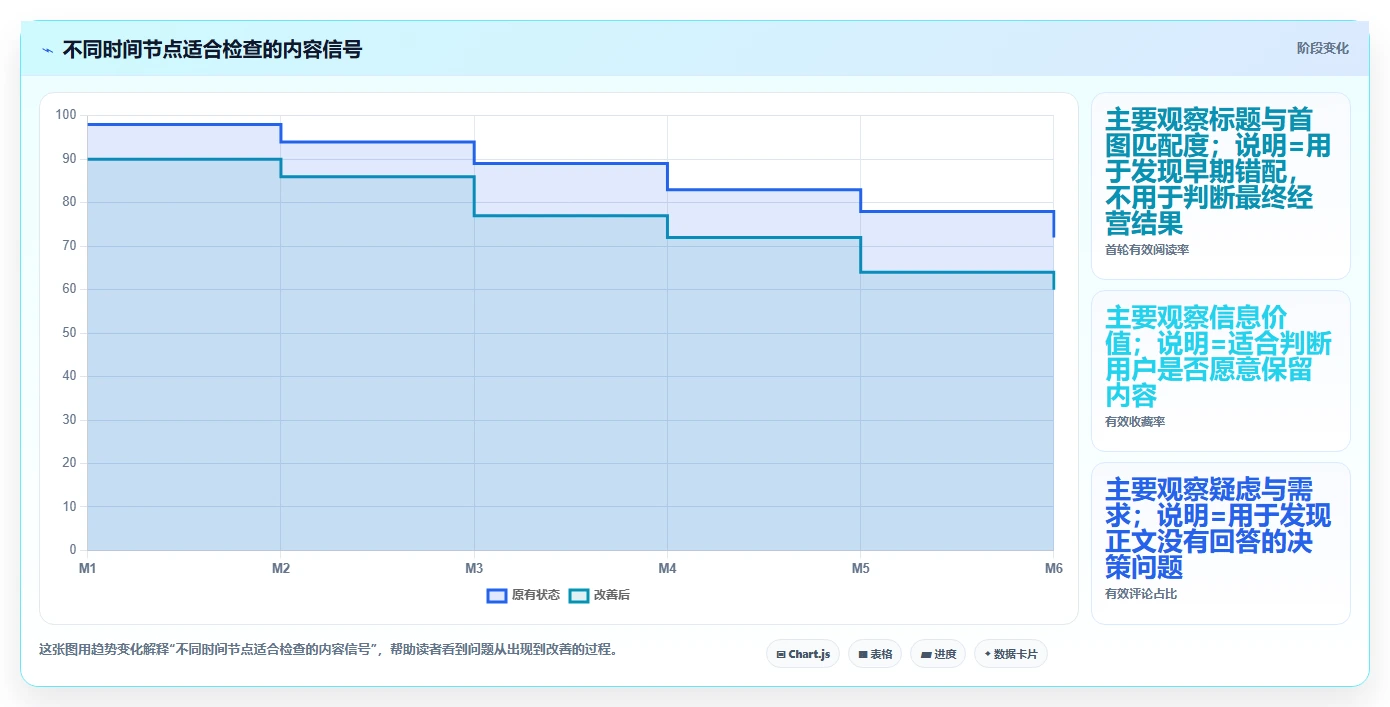The height and width of the screenshot is (707, 1390).
Task: Click the 有效收藏率 card label
Action: 1135,422
